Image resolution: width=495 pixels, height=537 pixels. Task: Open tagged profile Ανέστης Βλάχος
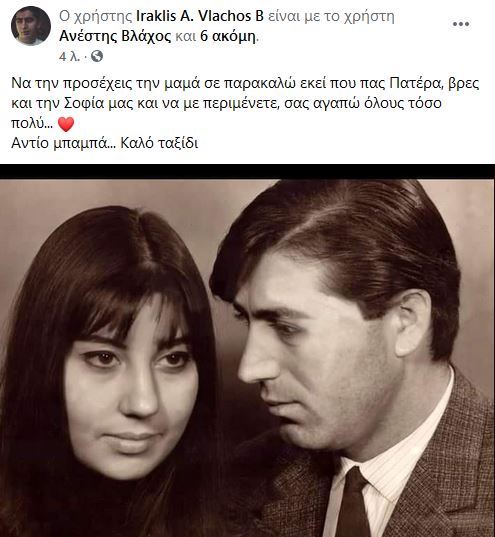115,36
